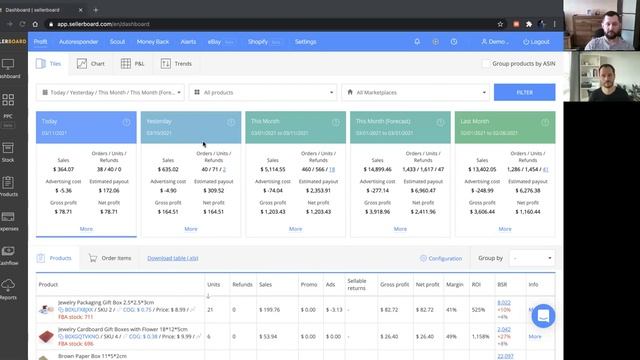640x360 pixels.
Task: Open the All products dropdown
Action: click(263, 93)
